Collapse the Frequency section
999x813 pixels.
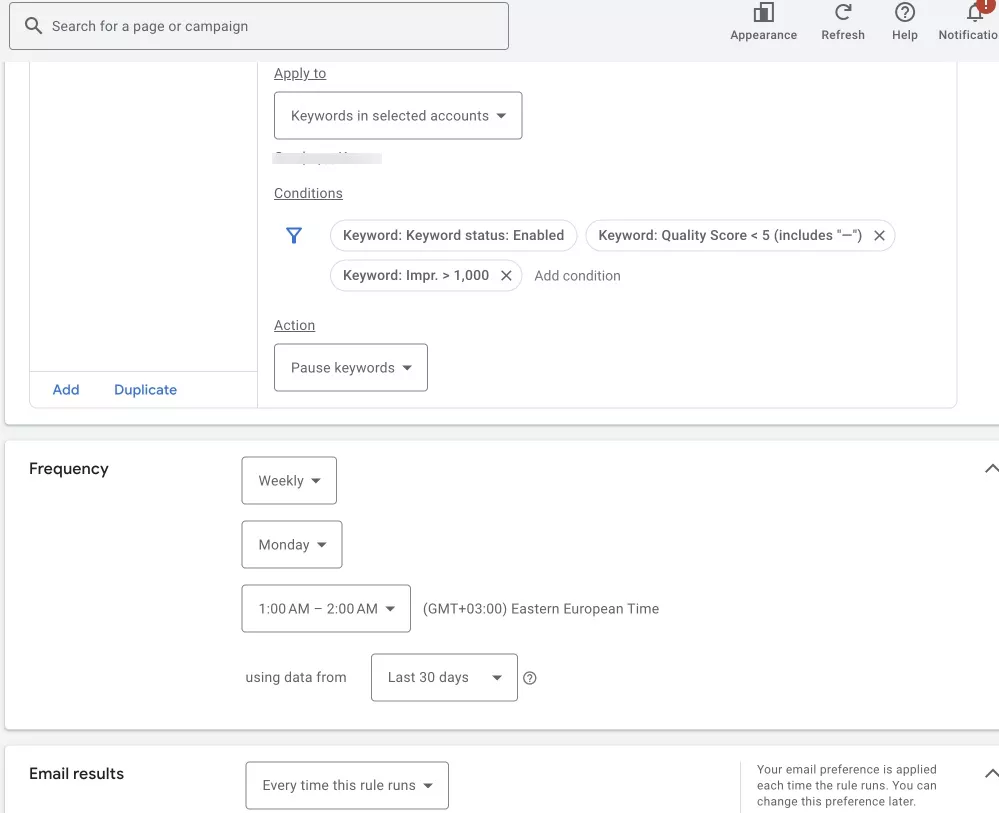point(991,469)
